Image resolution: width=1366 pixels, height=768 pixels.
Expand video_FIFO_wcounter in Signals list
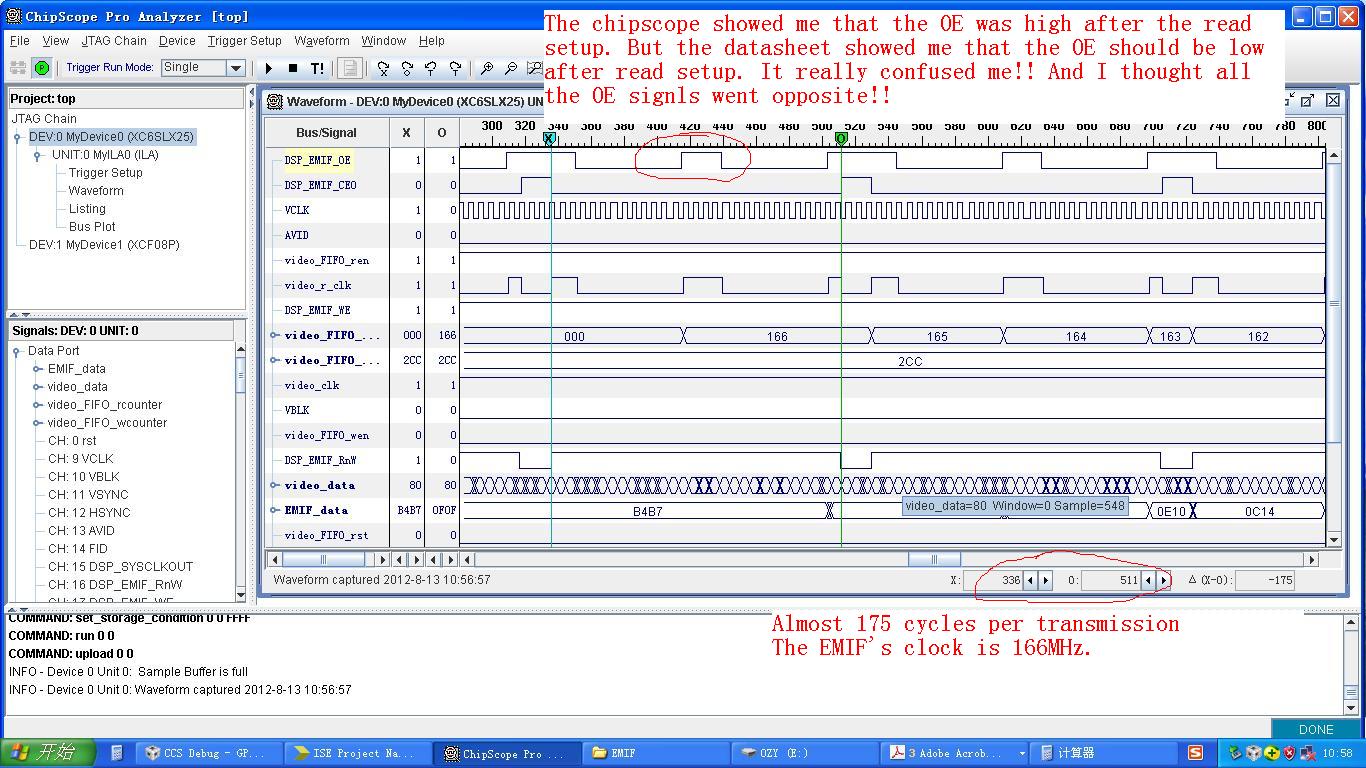[x=37, y=423]
